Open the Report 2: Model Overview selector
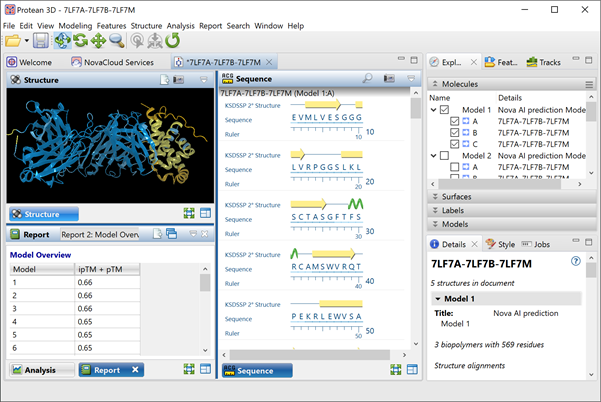This screenshot has height=402, width=601. coord(100,235)
